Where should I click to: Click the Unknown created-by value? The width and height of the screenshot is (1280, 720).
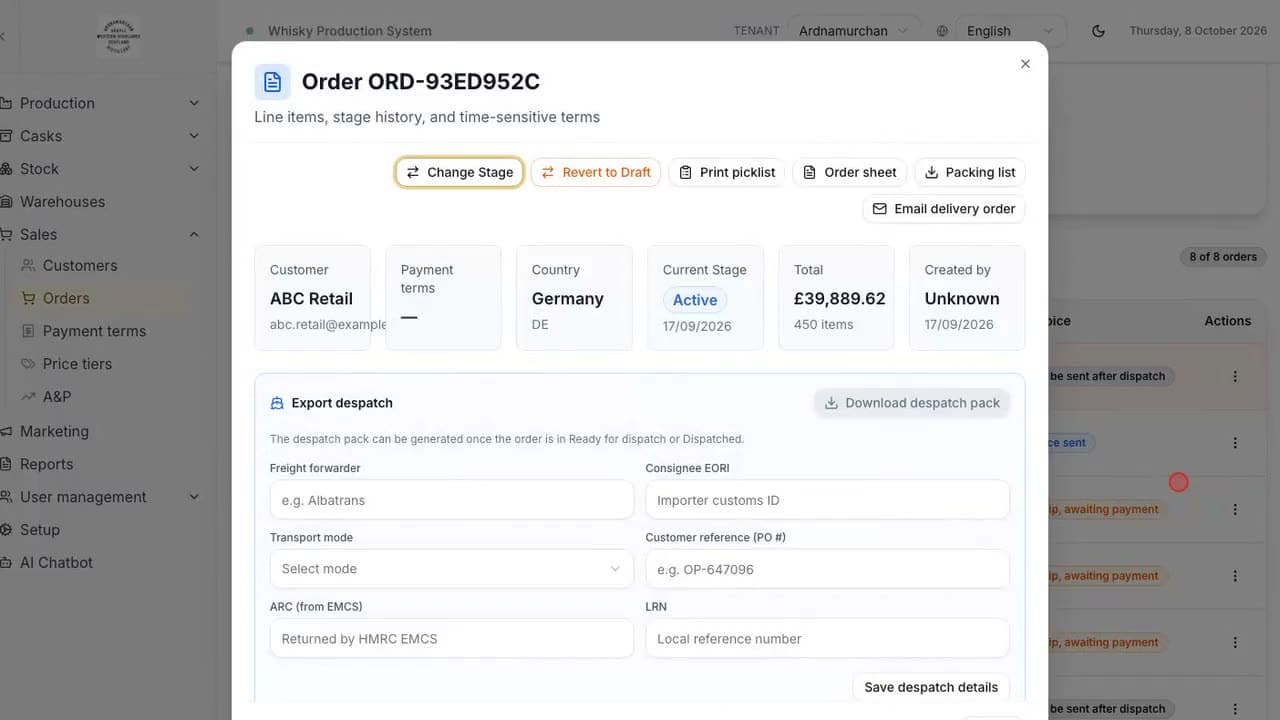(x=962, y=299)
